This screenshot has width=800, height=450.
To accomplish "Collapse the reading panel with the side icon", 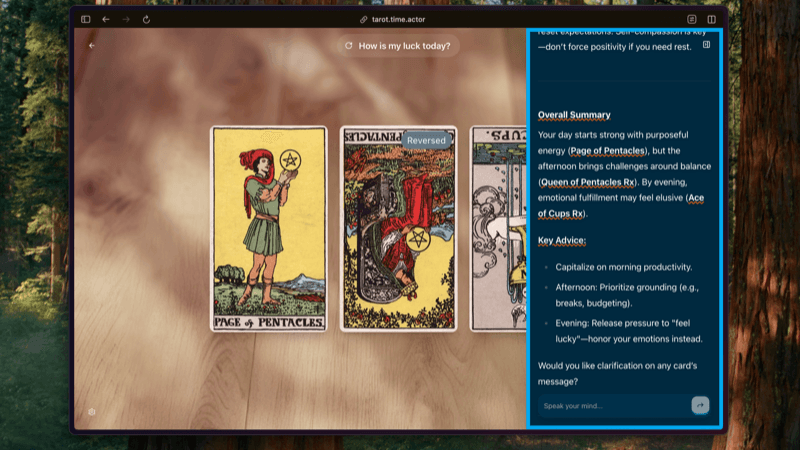I will click(x=706, y=45).
